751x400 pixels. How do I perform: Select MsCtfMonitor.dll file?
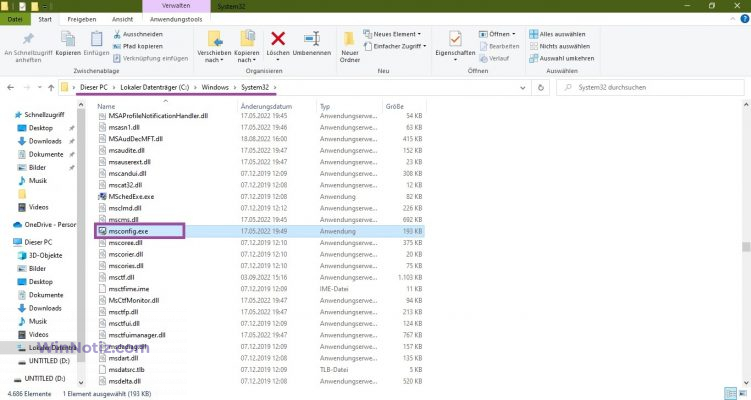(x=129, y=300)
